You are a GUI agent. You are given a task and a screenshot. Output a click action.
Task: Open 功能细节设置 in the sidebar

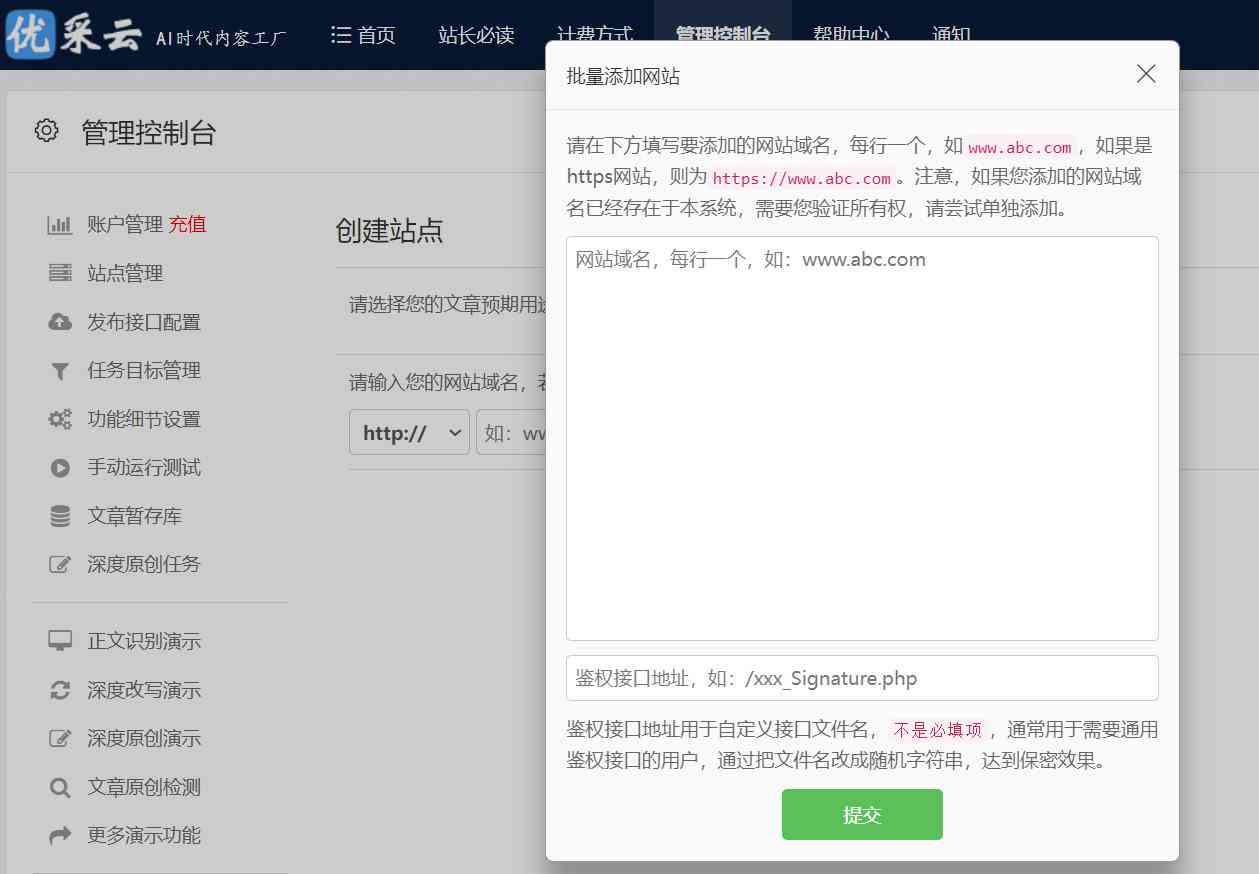[x=144, y=419]
